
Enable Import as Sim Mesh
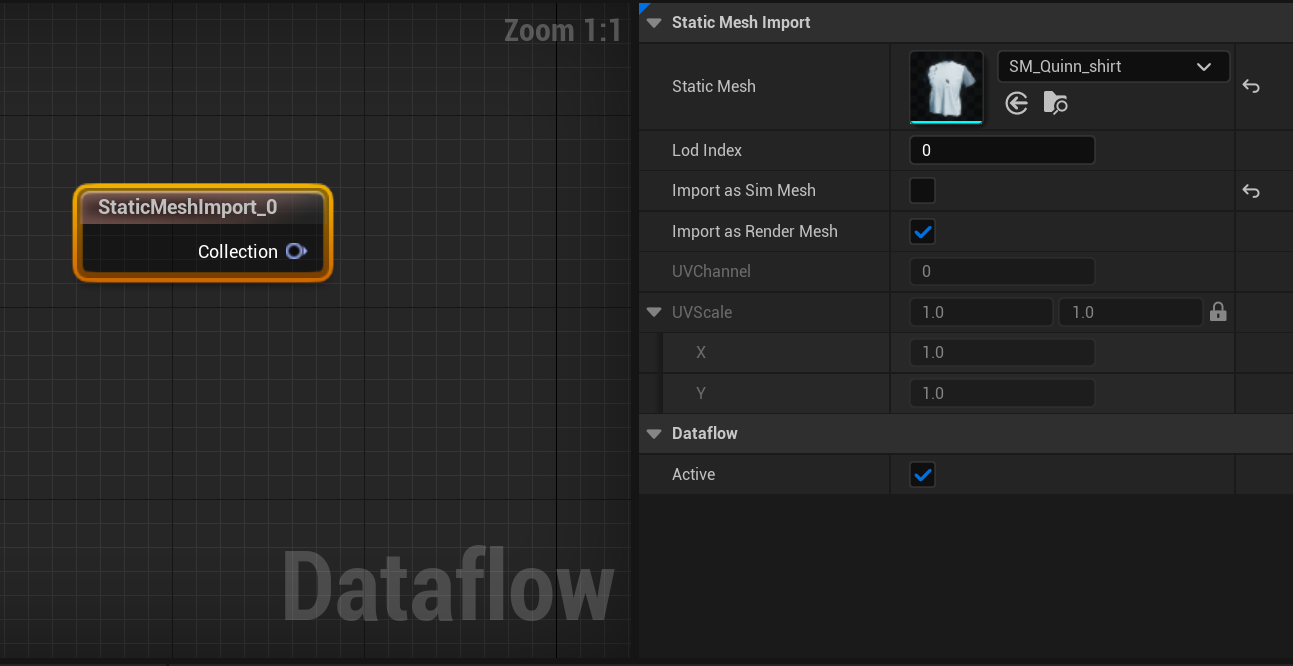(921, 190)
